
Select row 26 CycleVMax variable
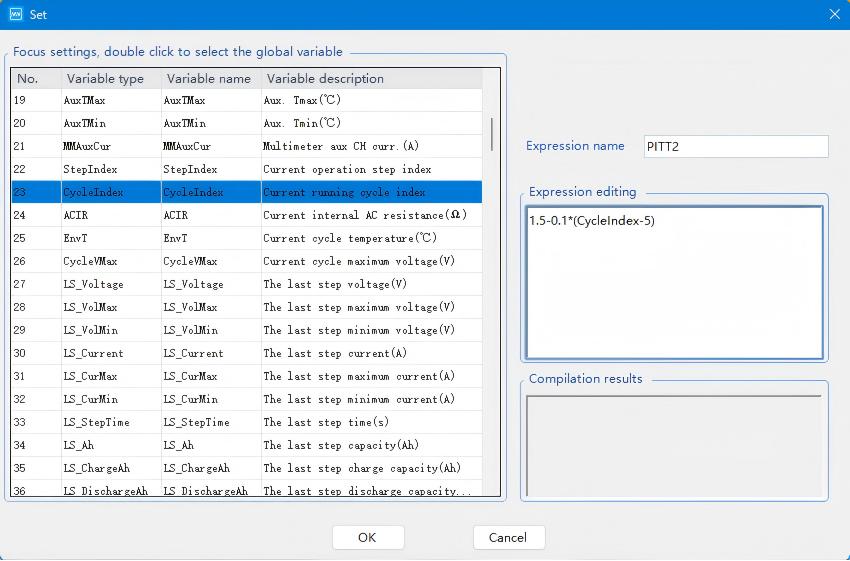coord(247,261)
